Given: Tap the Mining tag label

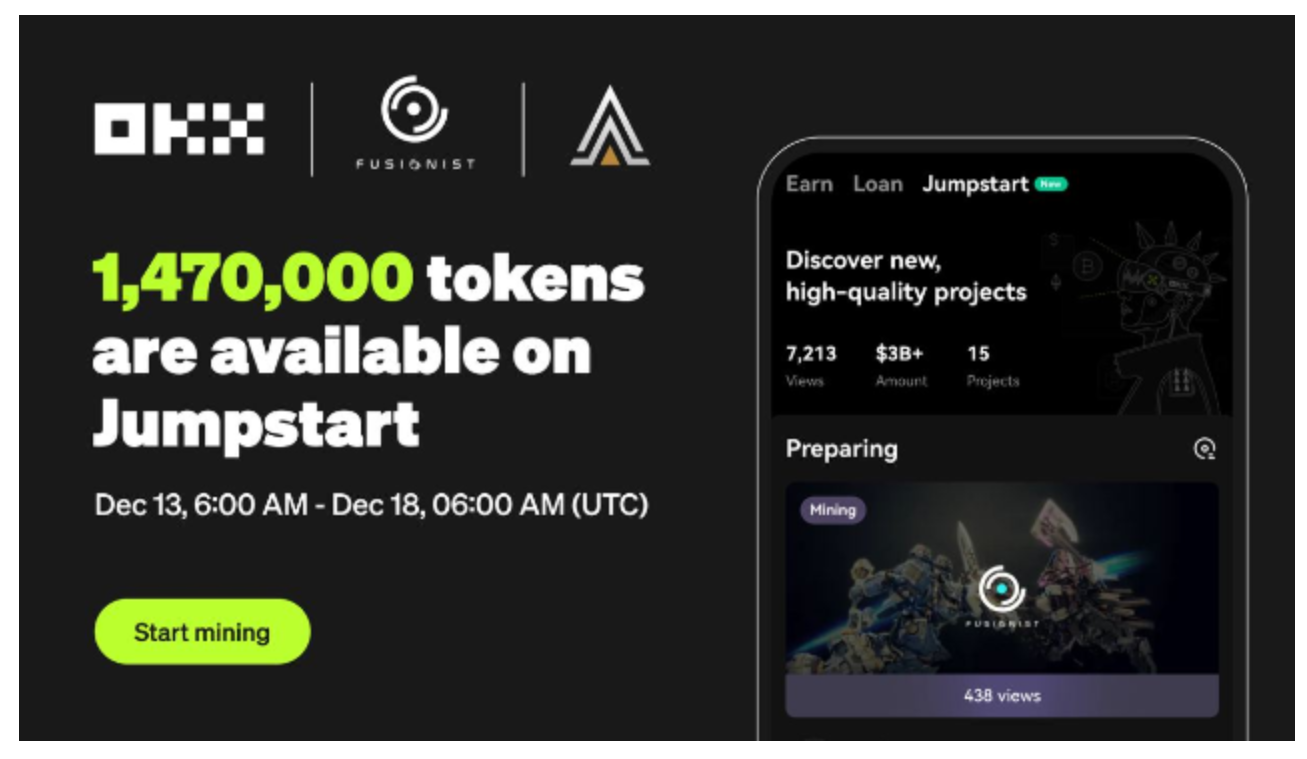Looking at the screenshot, I should (833, 510).
